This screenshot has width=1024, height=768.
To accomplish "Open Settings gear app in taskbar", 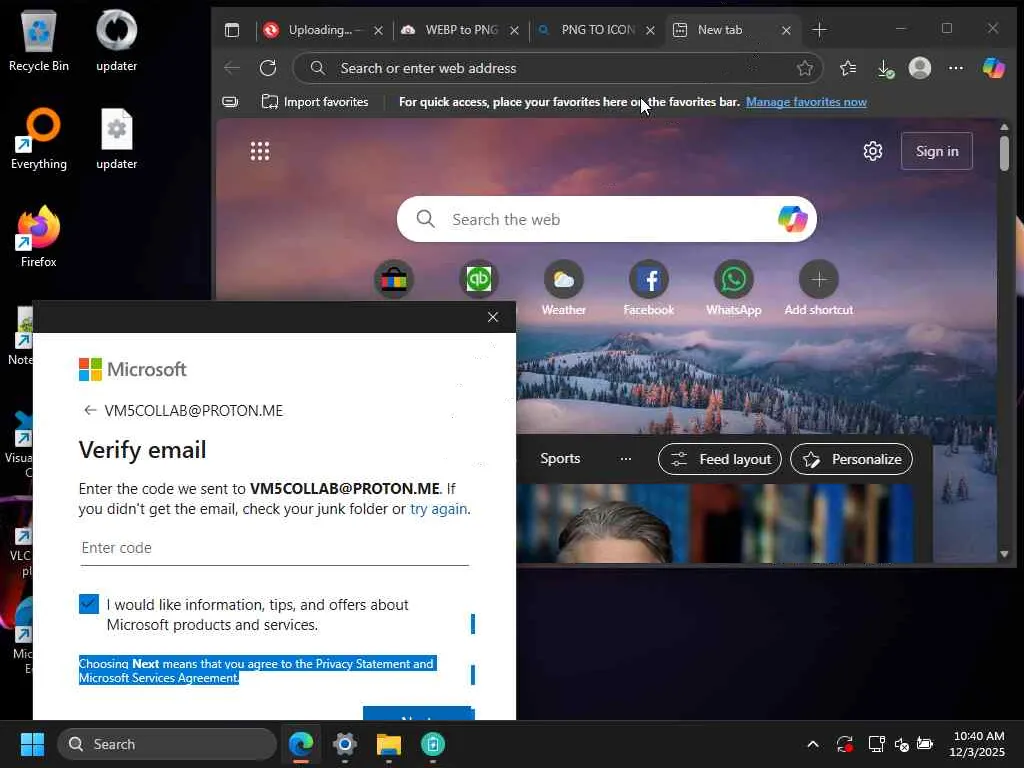I will click(345, 744).
